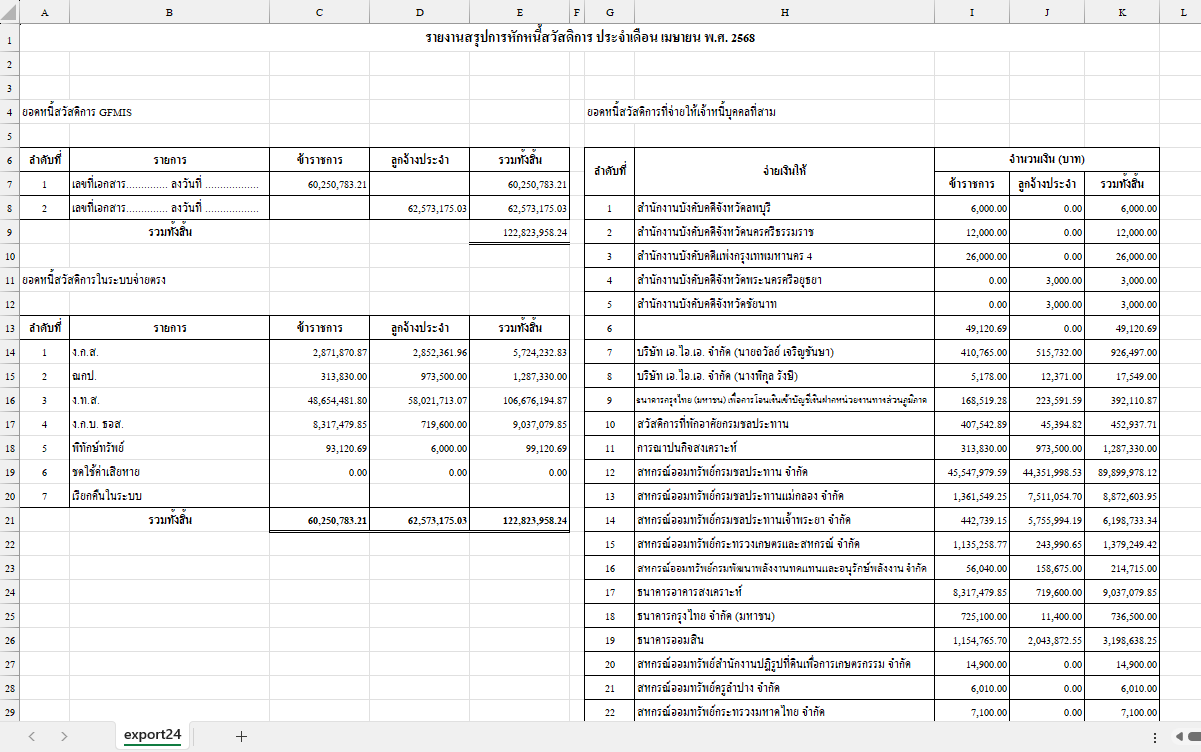
Task: Click the 'ธนาคารอาคารสงเคราะห์' cell
Action: pyautogui.click(x=785, y=592)
